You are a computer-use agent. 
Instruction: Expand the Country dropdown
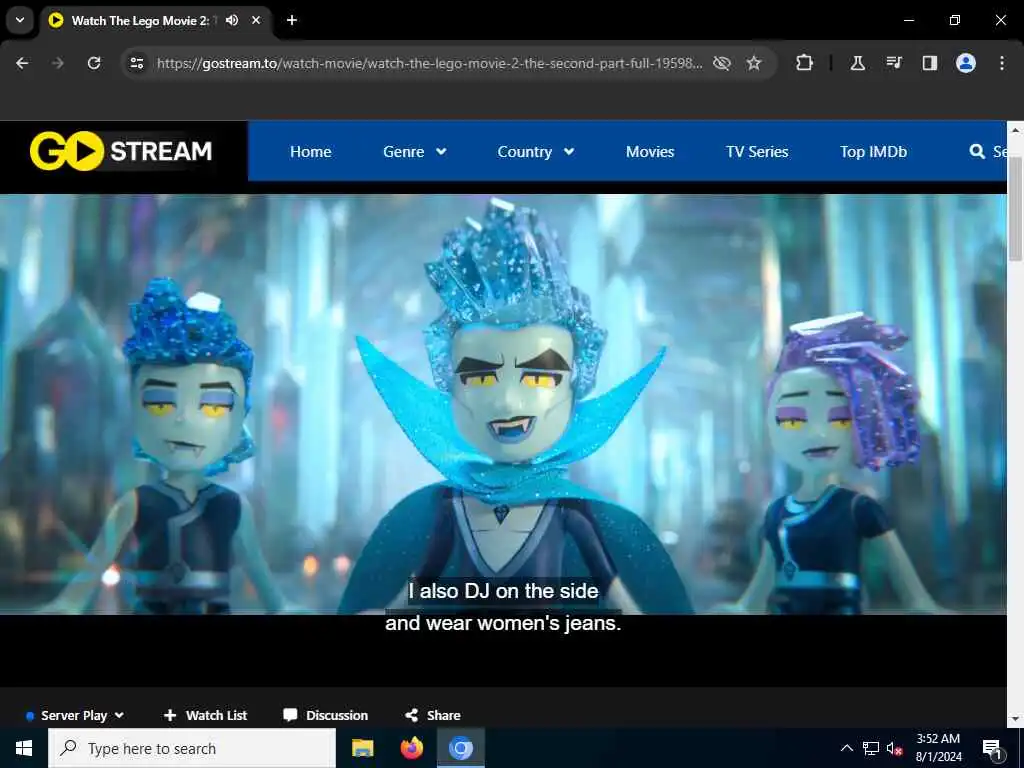pos(536,152)
